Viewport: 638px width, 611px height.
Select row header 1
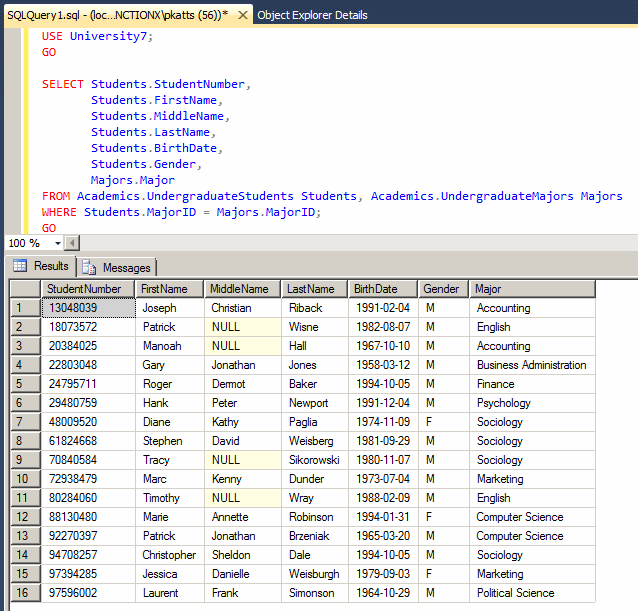[x=25, y=308]
